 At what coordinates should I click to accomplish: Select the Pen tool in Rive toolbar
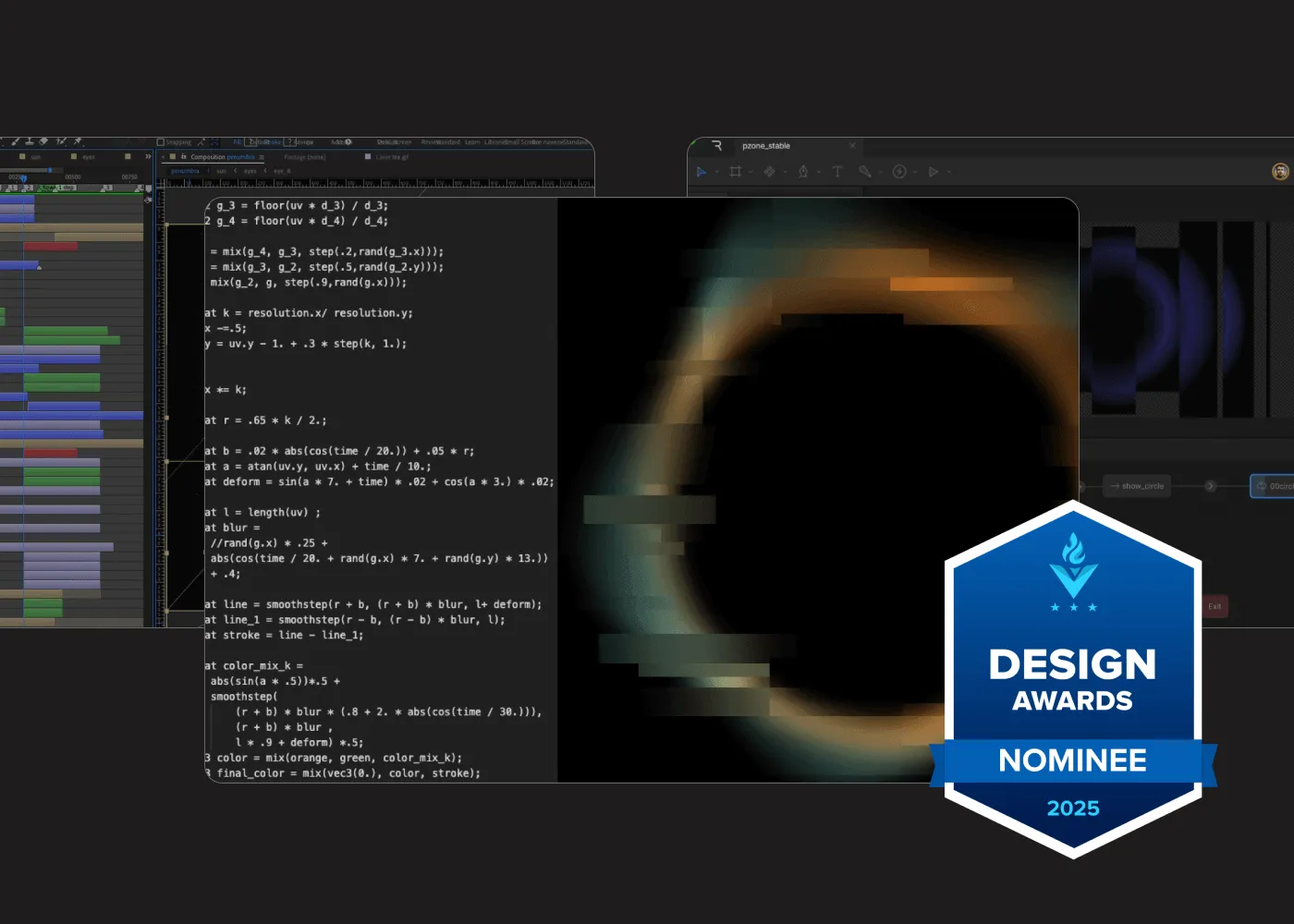803,172
